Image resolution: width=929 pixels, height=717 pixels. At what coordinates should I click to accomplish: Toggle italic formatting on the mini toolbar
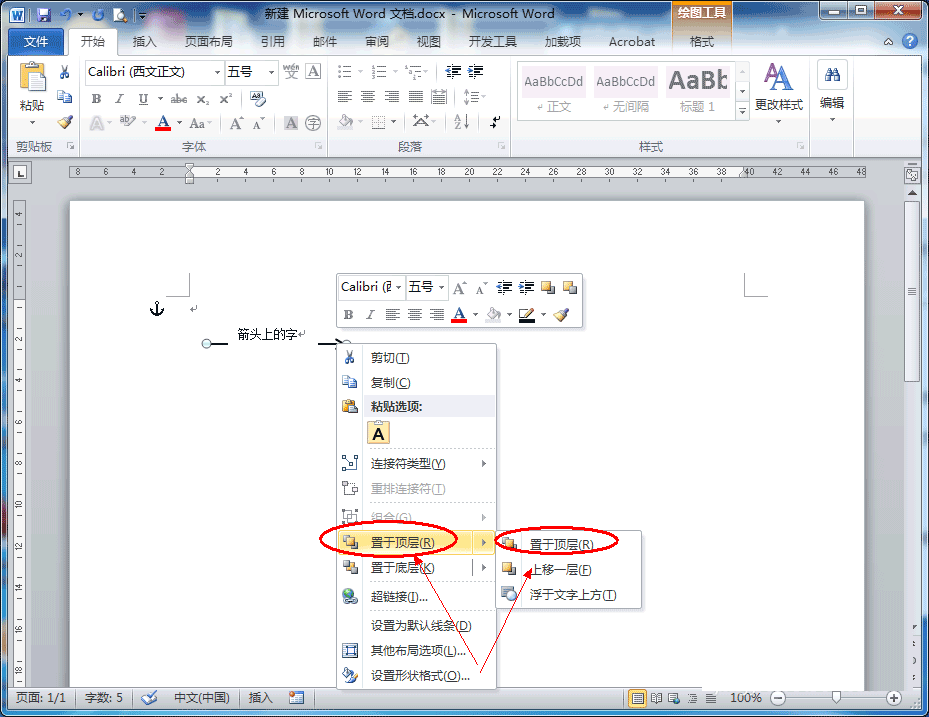(x=370, y=313)
